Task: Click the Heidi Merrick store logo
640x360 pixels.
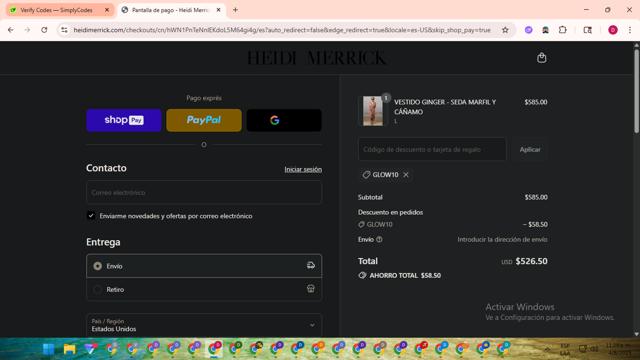Action: point(316,58)
